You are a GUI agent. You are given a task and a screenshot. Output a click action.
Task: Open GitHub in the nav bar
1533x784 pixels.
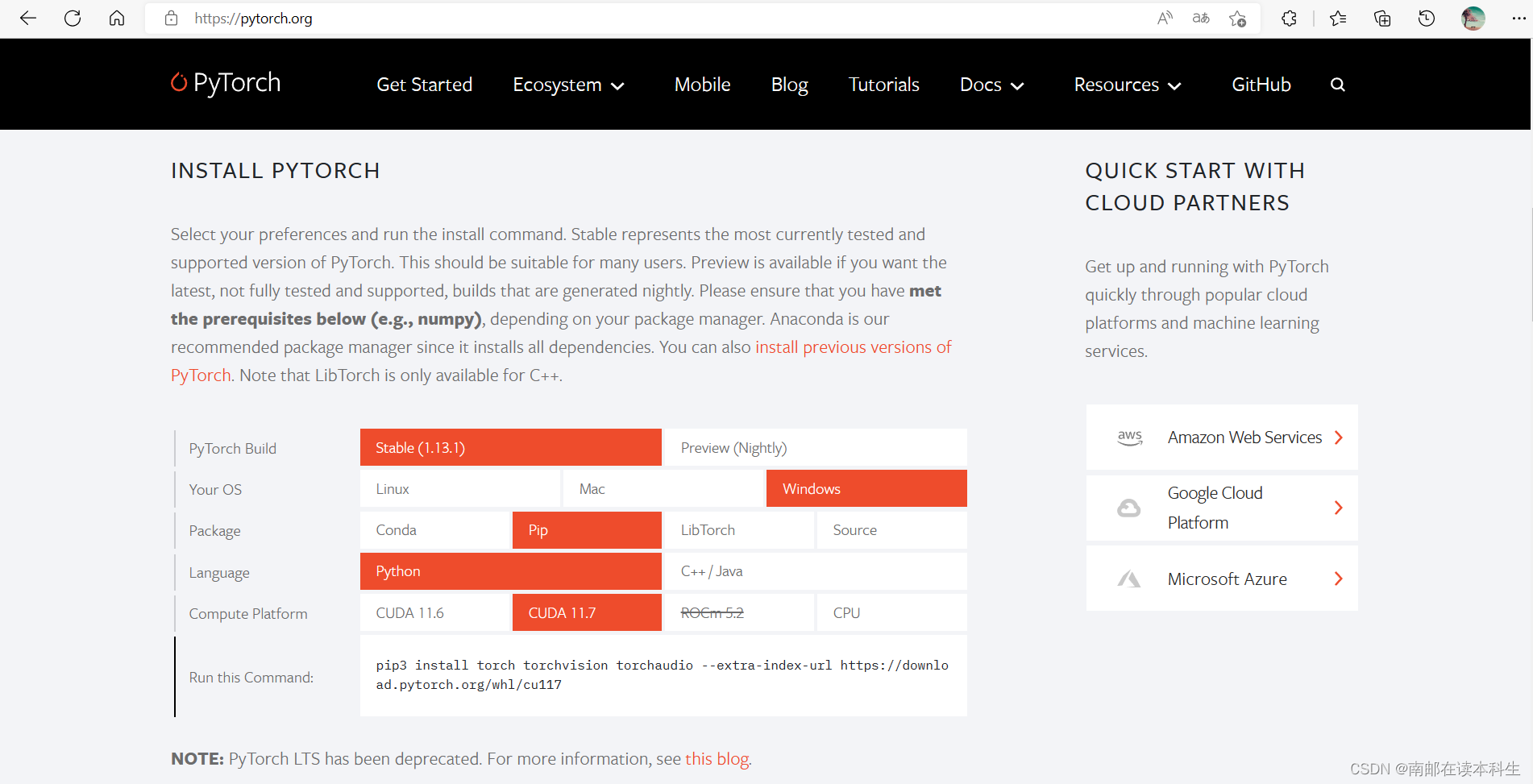(x=1261, y=85)
